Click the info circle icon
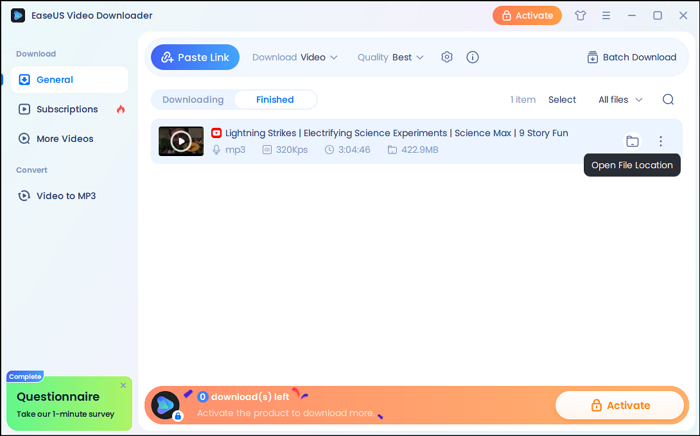The image size is (700, 436). click(472, 57)
